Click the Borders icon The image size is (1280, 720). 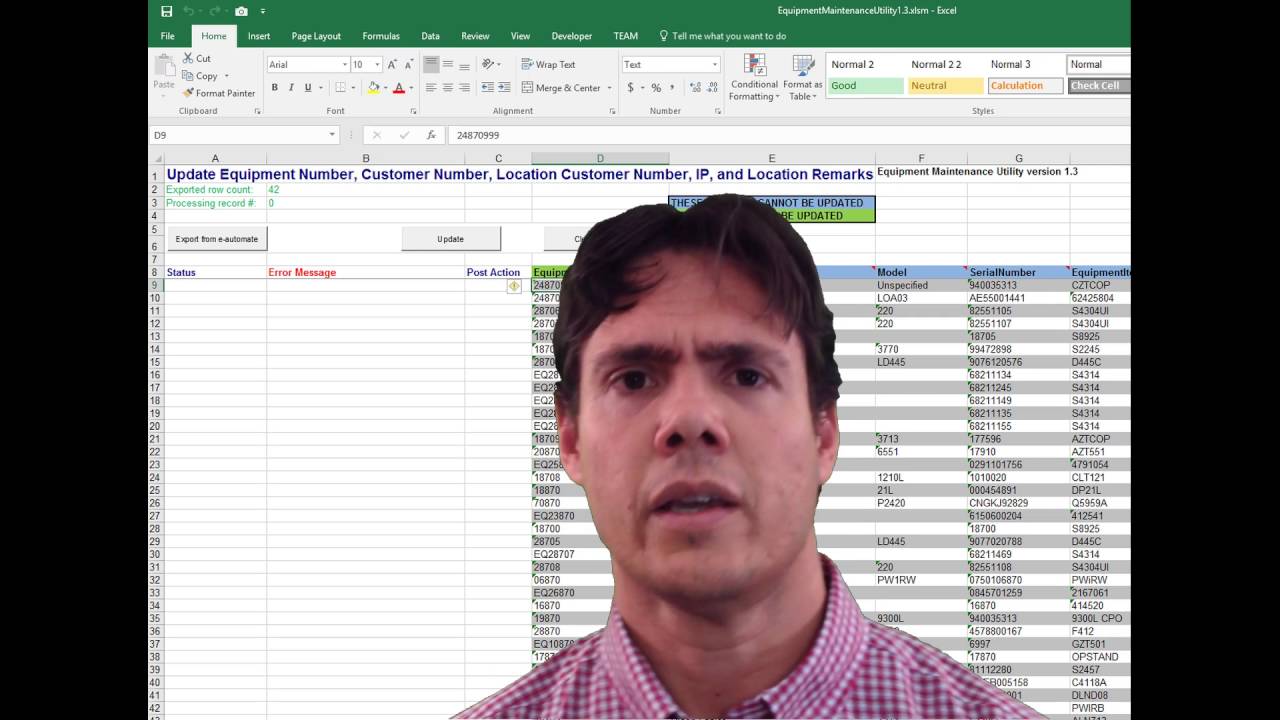tap(340, 88)
